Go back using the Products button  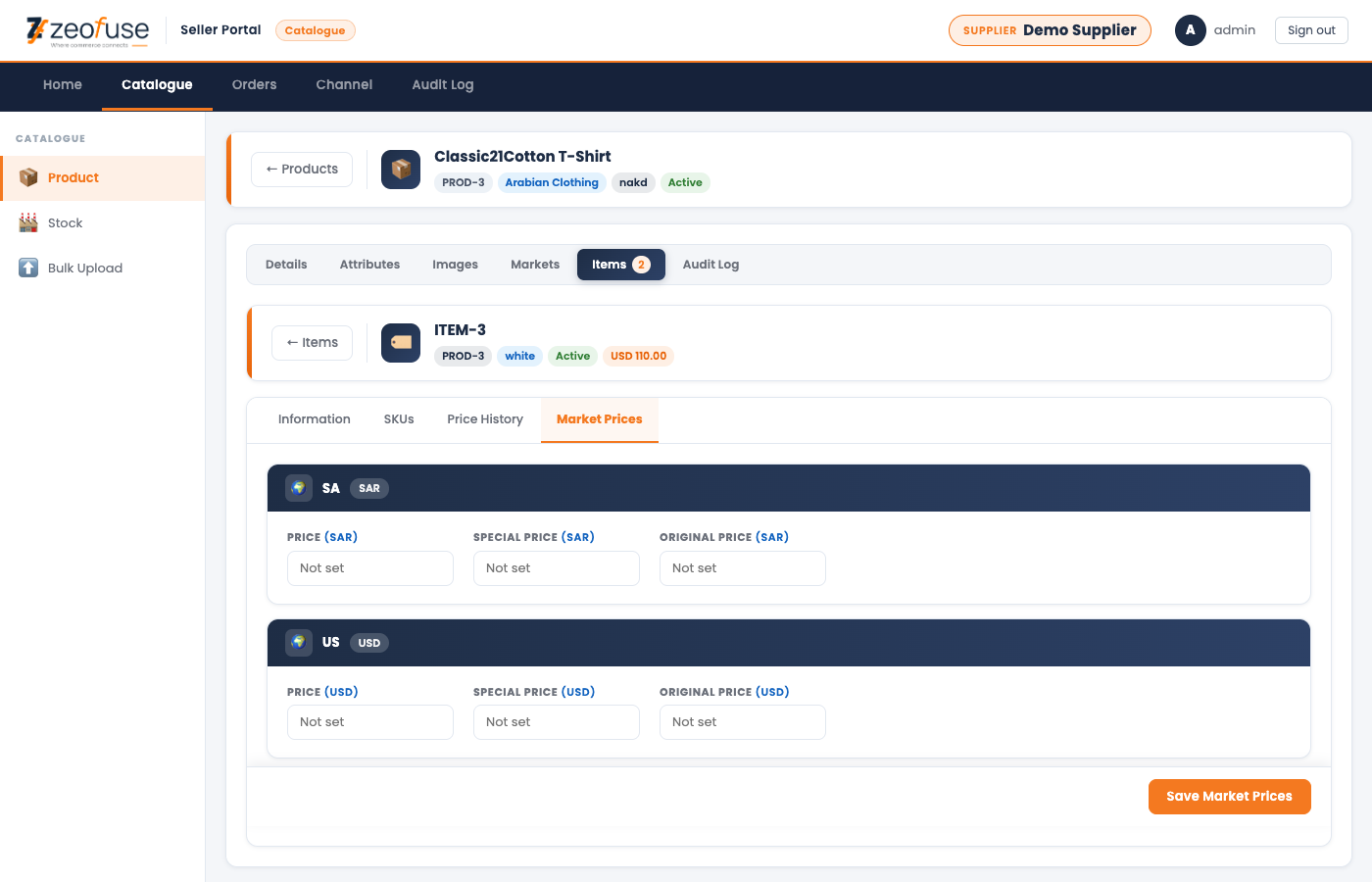(x=302, y=170)
